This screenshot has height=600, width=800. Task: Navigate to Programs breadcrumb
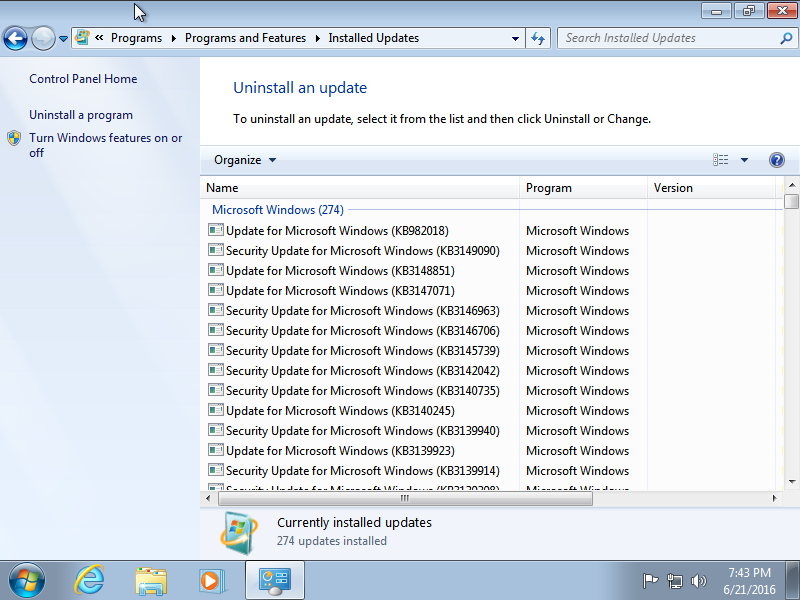(136, 38)
